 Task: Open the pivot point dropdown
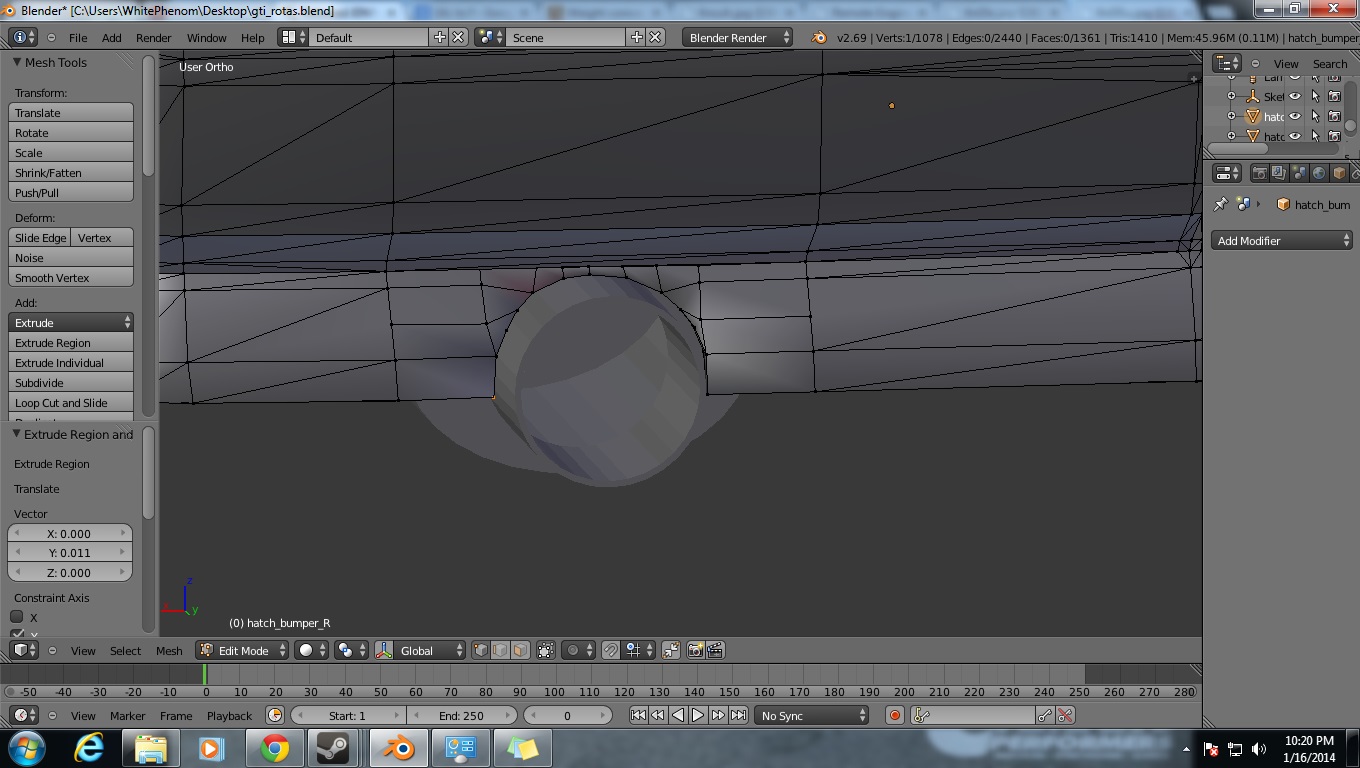(x=351, y=651)
